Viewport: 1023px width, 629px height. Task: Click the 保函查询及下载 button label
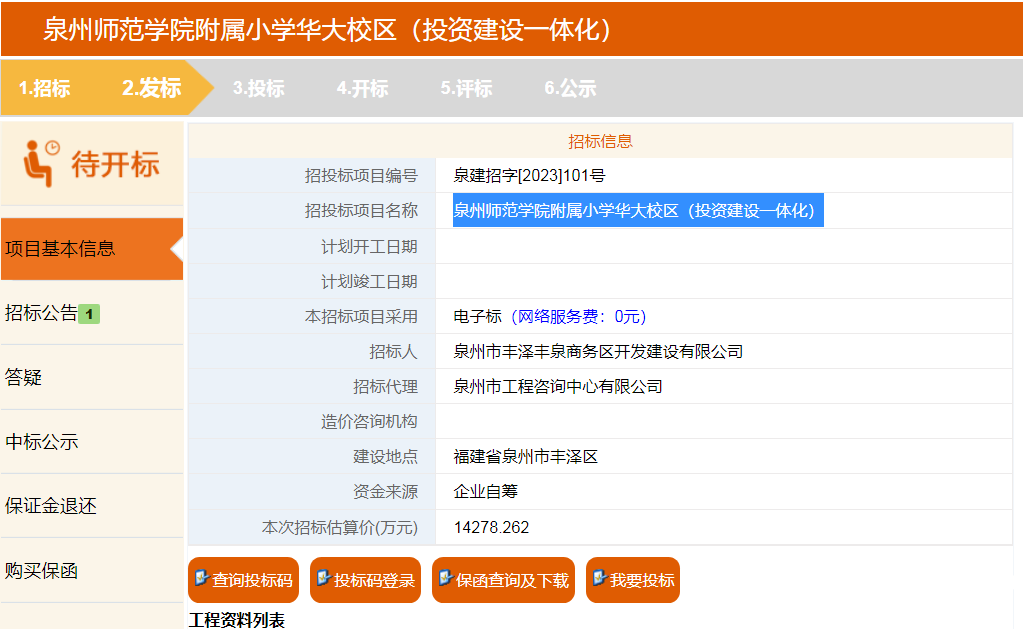point(513,580)
